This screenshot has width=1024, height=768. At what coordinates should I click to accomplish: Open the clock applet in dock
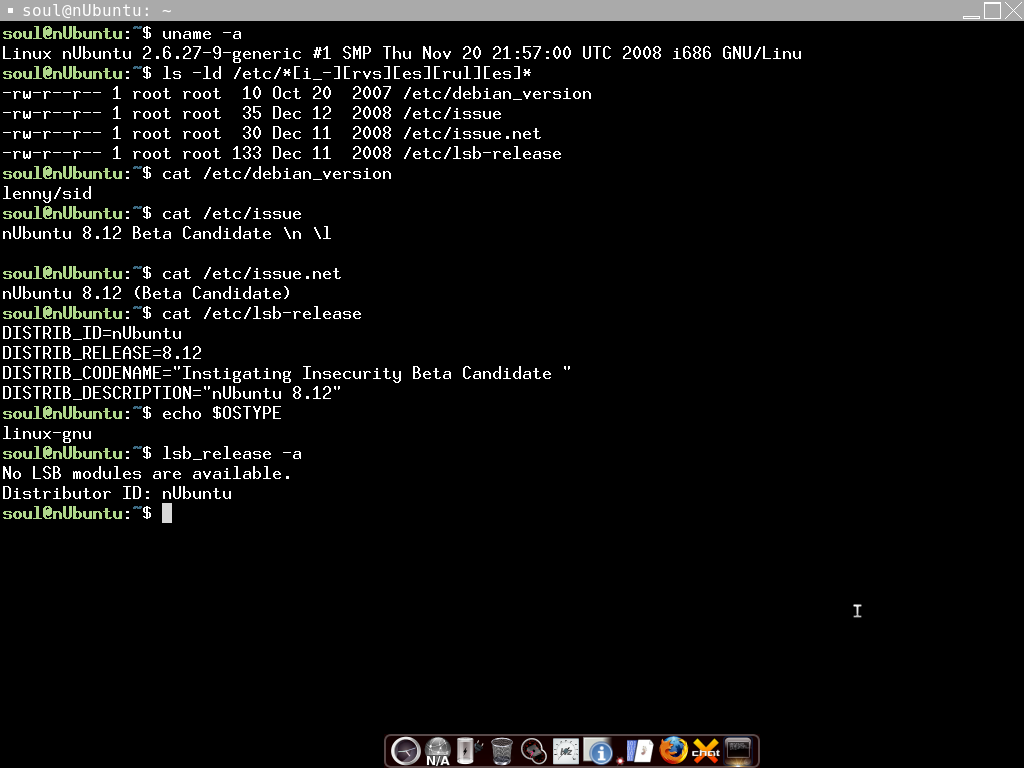(406, 751)
